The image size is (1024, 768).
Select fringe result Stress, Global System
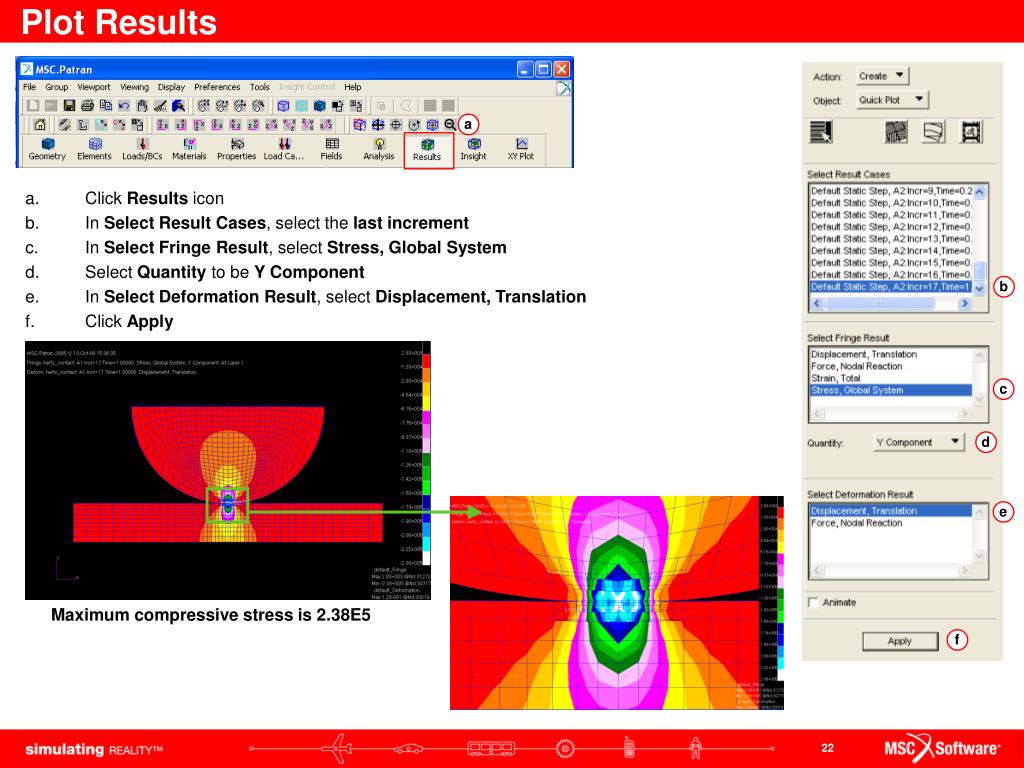[x=891, y=390]
